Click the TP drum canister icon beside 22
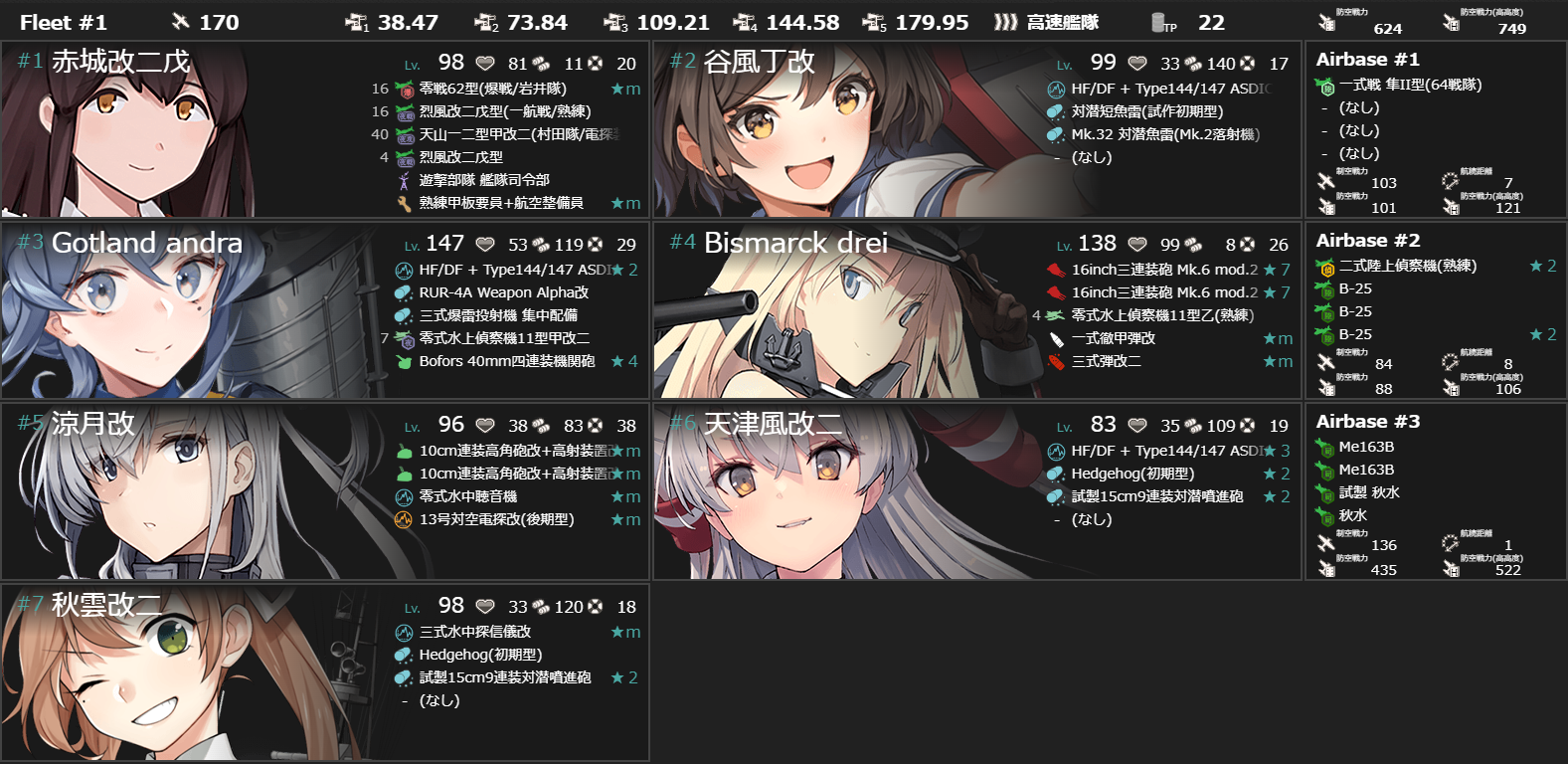 (1162, 22)
